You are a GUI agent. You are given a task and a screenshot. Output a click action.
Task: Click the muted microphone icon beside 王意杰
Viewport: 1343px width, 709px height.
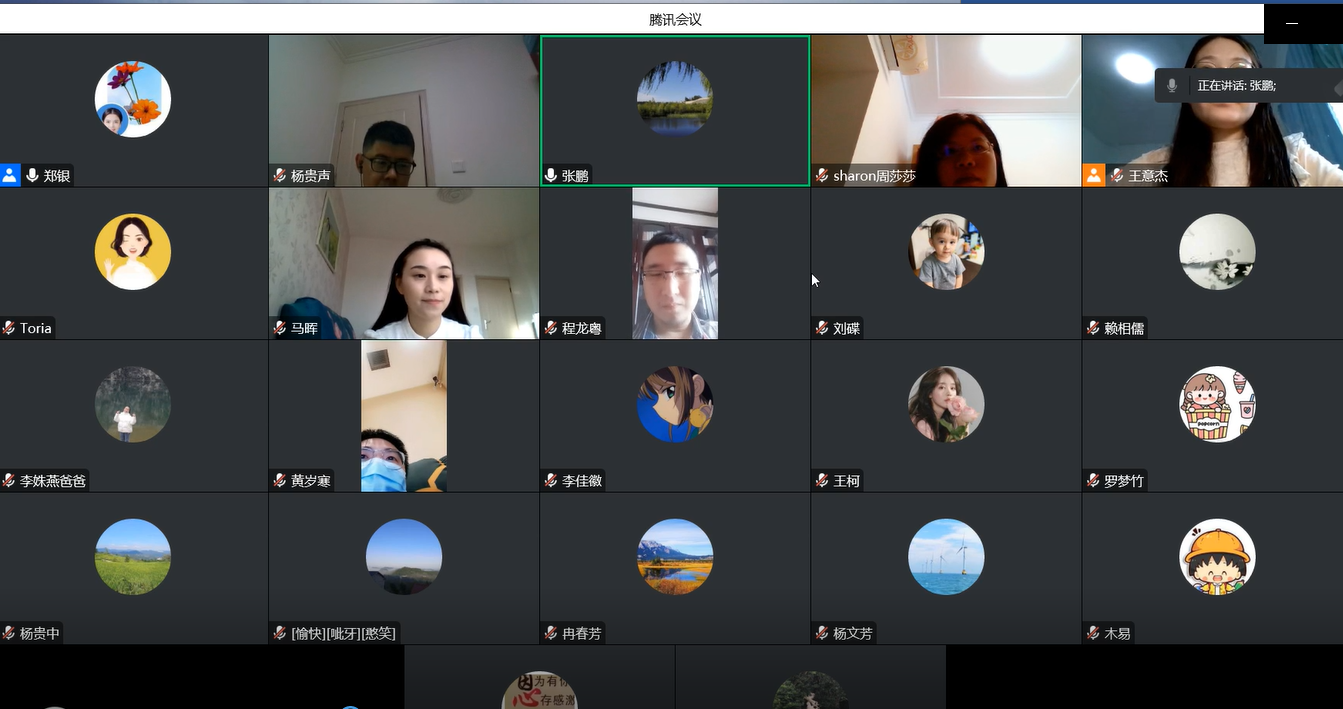(x=1117, y=176)
